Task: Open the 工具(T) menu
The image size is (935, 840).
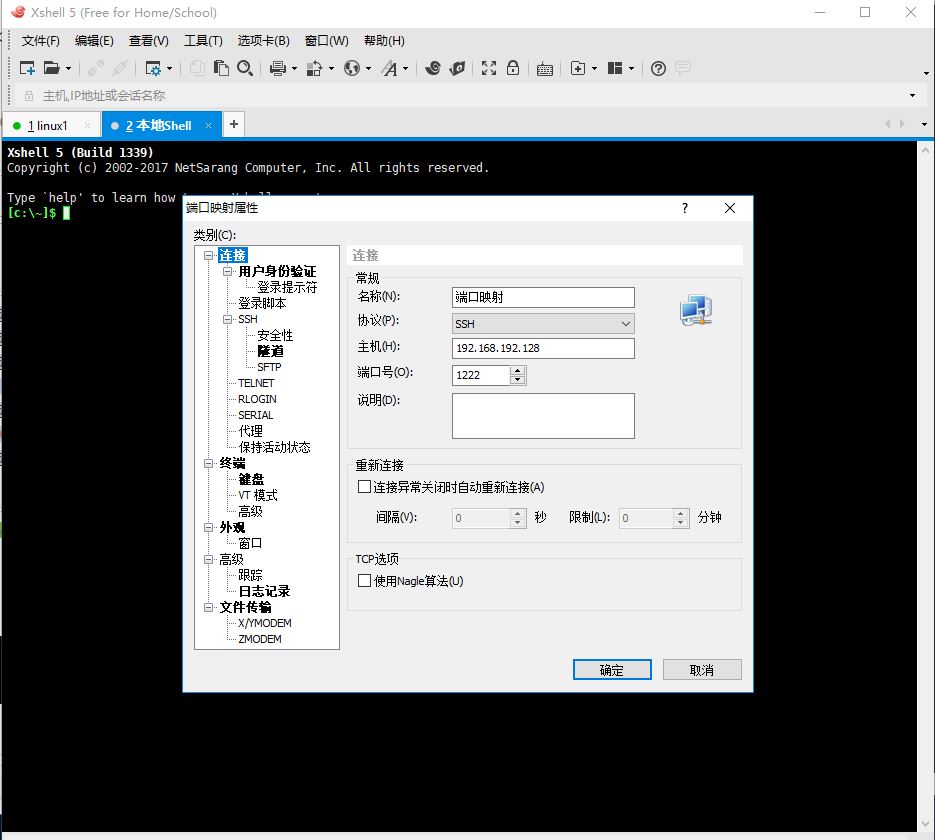Action: pyautogui.click(x=203, y=41)
